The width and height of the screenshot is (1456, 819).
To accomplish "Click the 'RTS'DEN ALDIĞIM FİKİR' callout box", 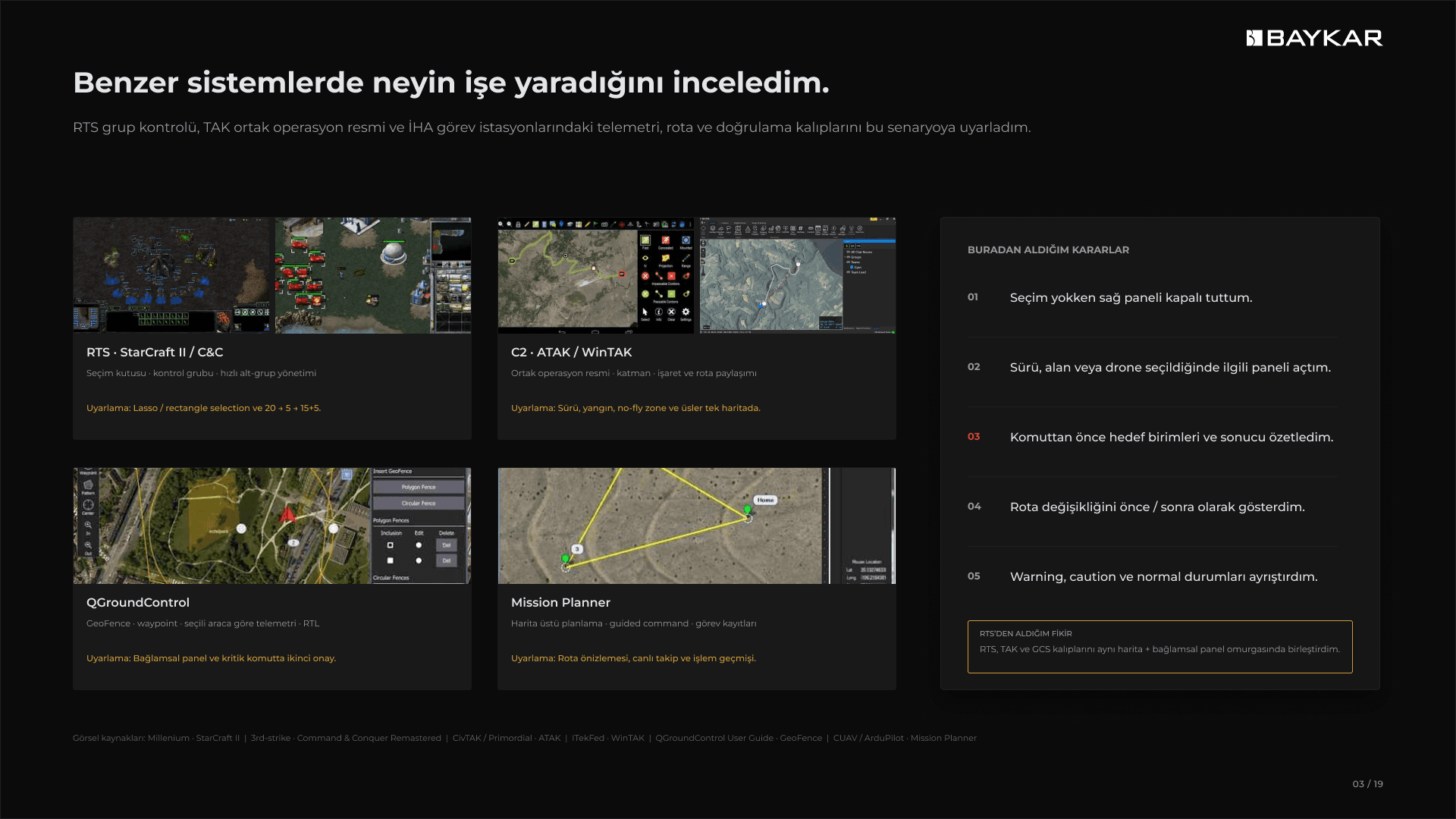I will tap(1159, 647).
